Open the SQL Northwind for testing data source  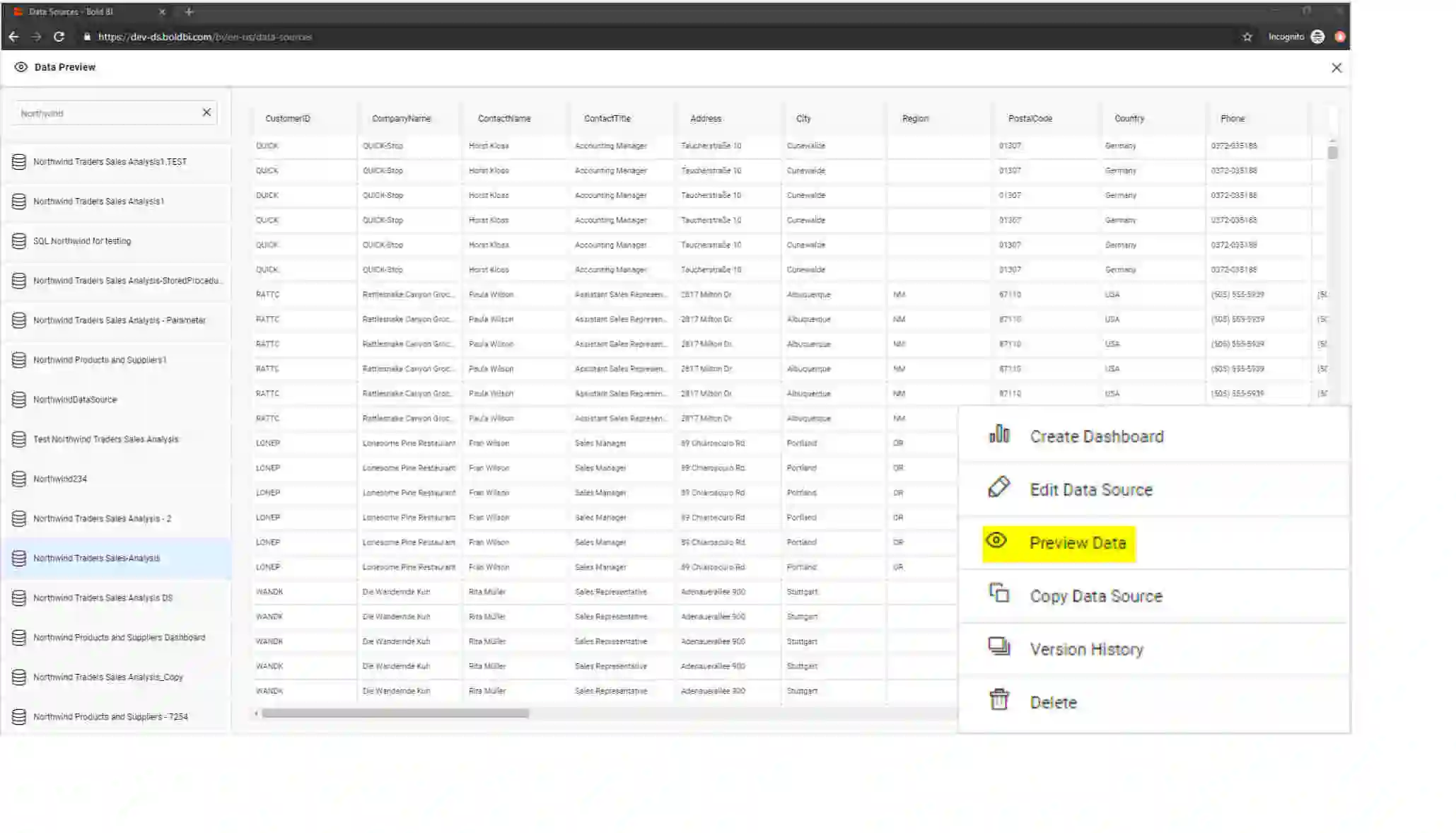pyautogui.click(x=82, y=241)
